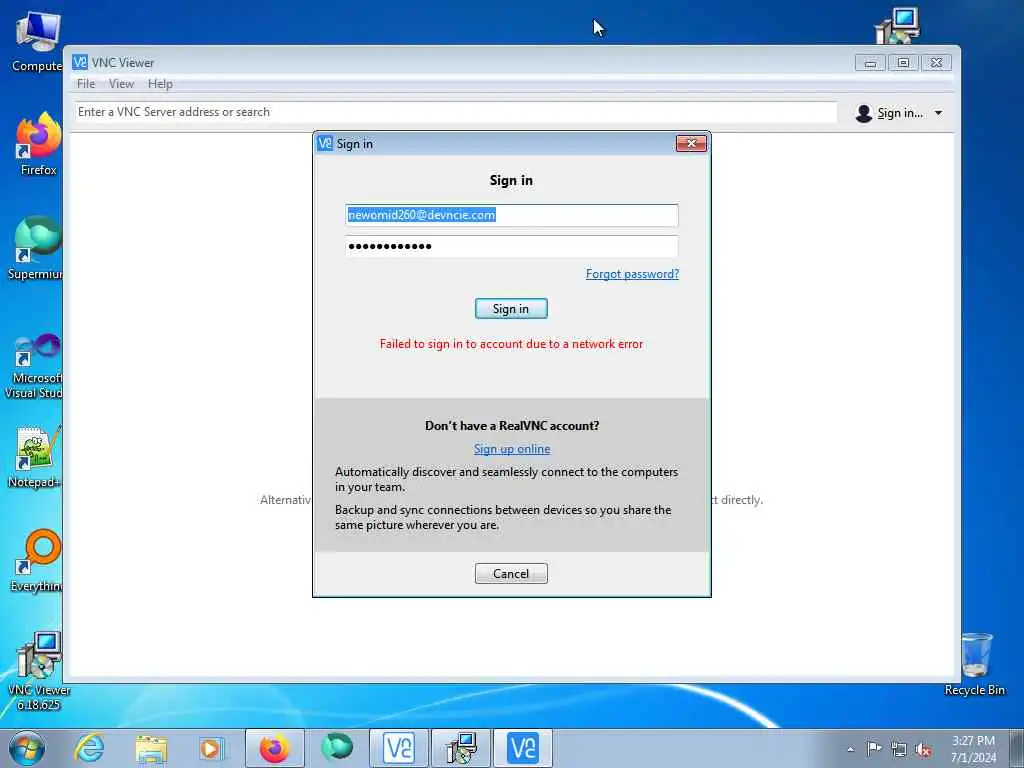Open the Supermium desktop shortcut

click(x=37, y=248)
